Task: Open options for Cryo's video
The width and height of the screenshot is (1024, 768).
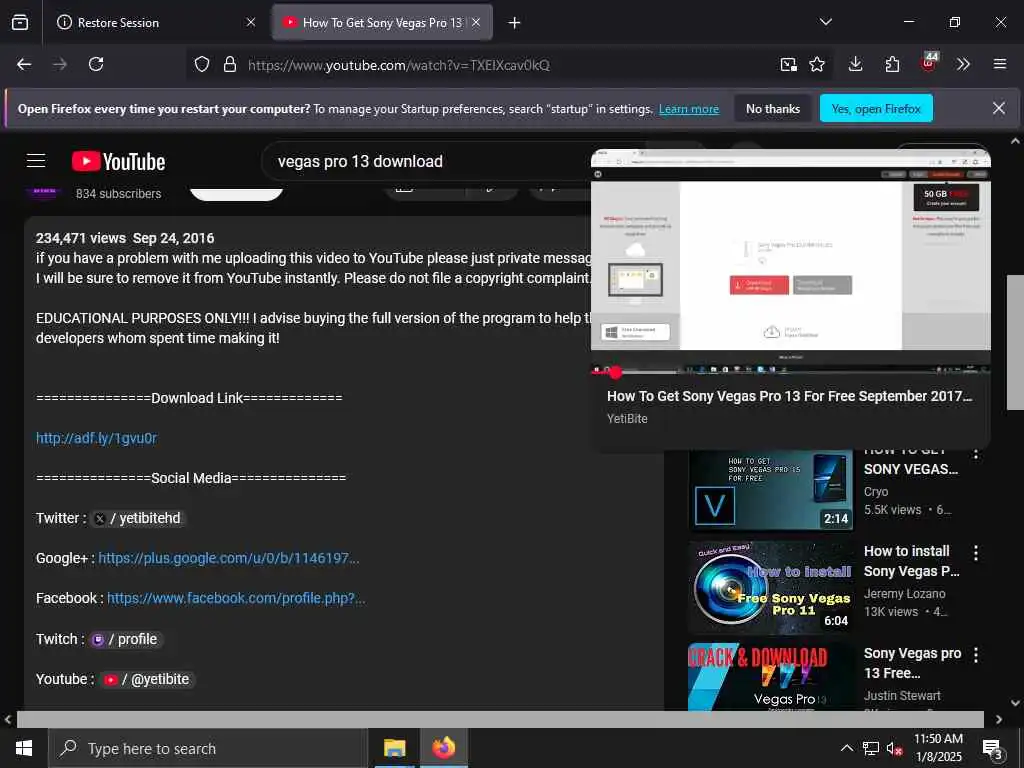Action: [976, 453]
